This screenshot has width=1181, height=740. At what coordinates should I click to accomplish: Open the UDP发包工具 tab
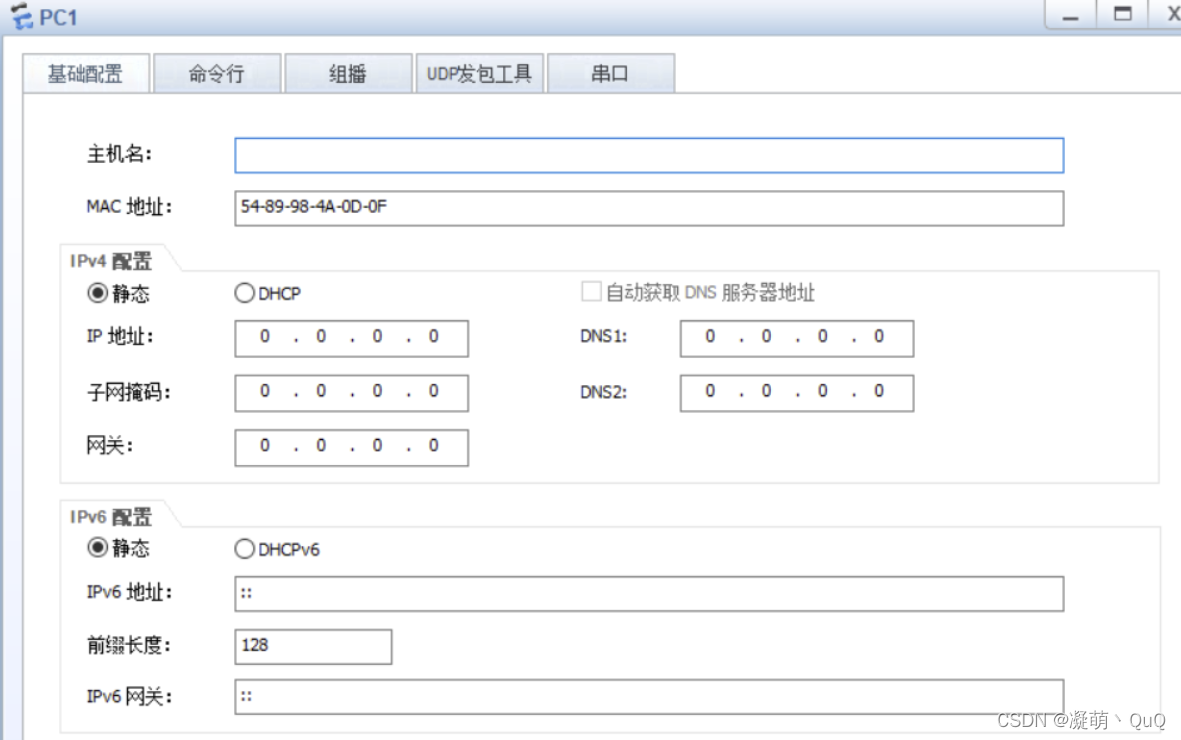tap(479, 74)
